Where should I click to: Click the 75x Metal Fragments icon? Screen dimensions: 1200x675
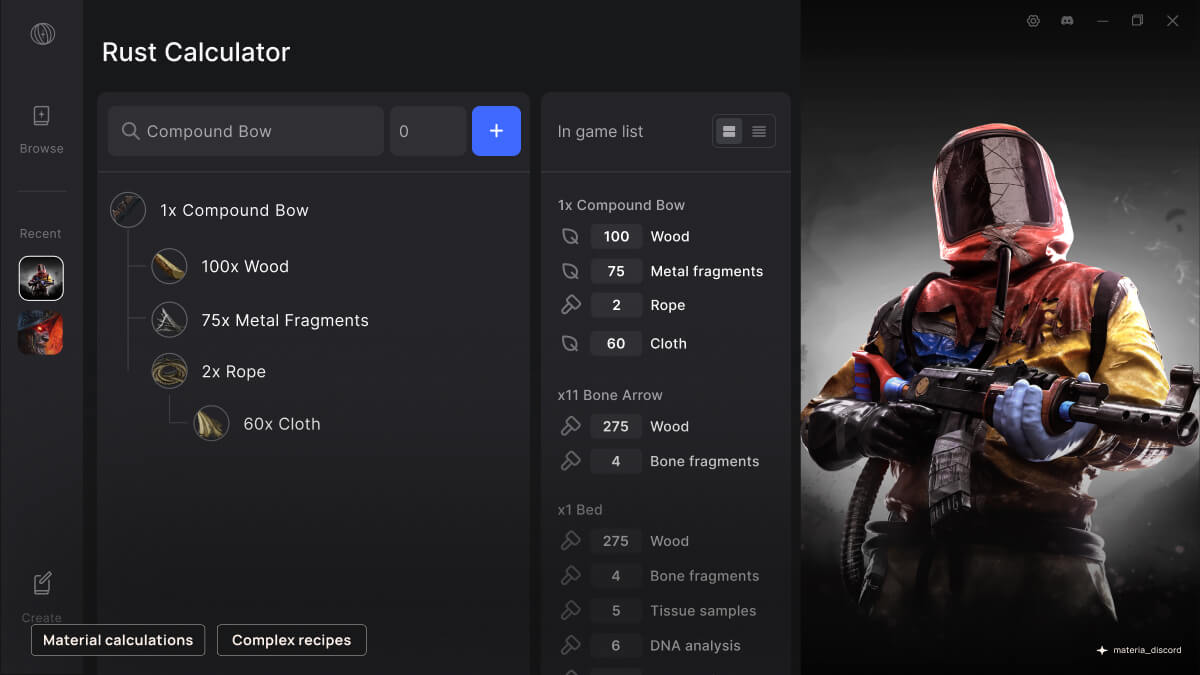[x=169, y=320]
